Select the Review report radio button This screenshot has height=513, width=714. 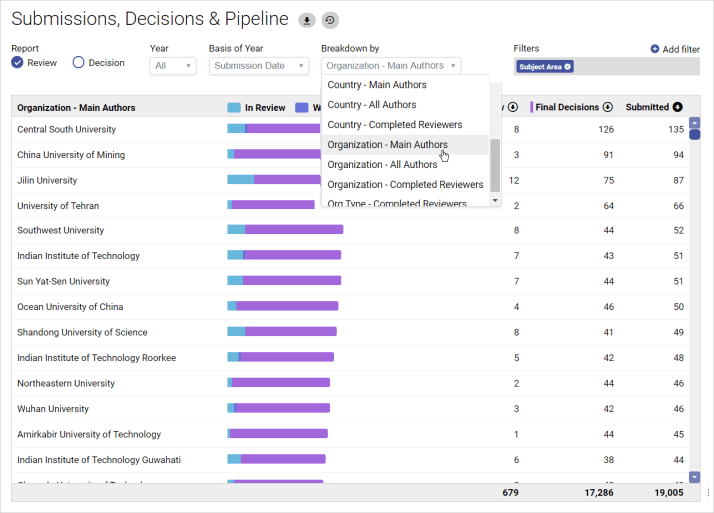pos(18,63)
